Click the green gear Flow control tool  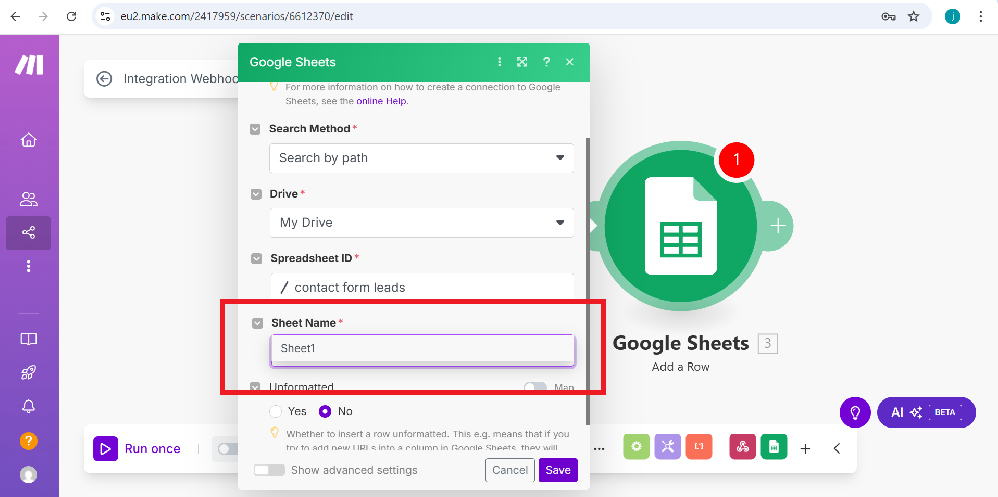(x=636, y=447)
